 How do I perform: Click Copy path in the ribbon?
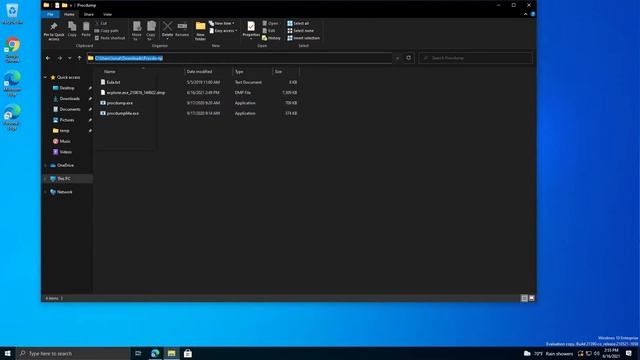[107, 31]
